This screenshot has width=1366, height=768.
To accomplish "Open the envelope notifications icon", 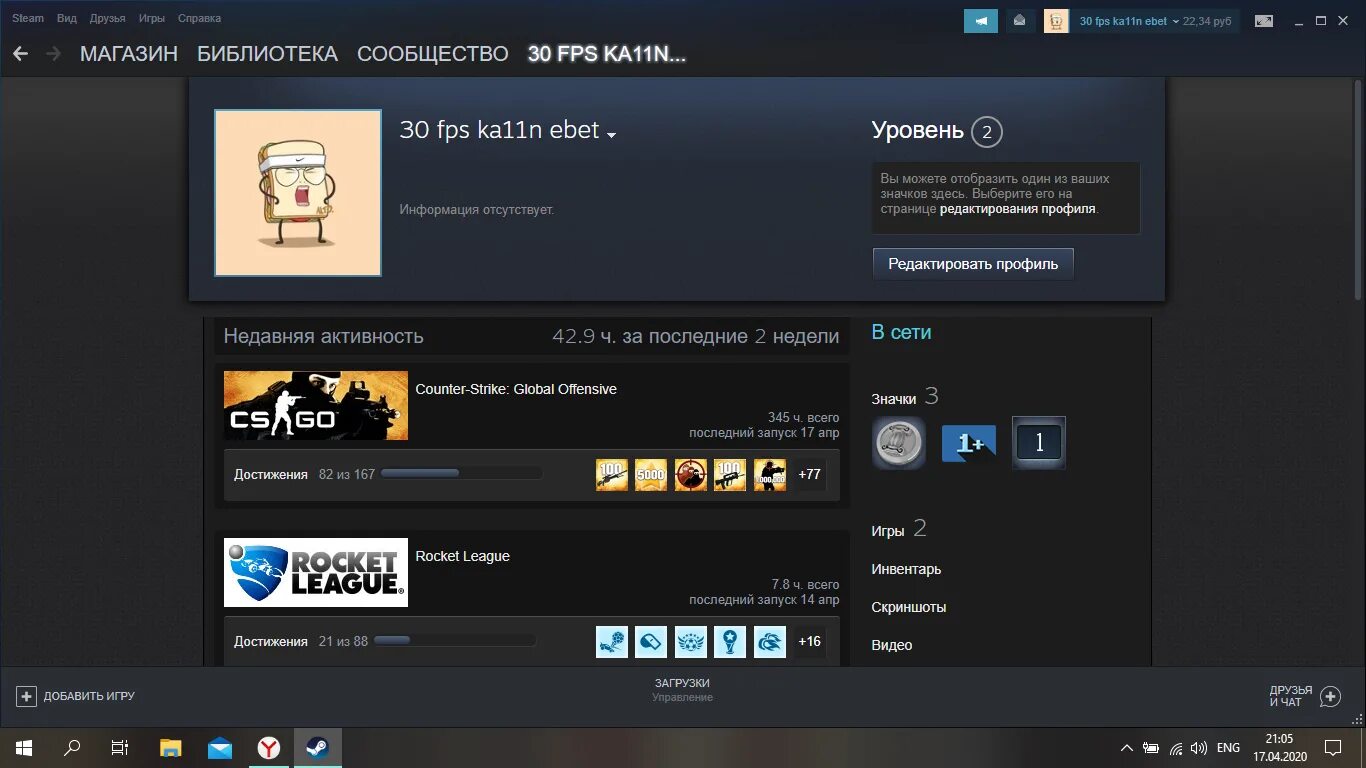I will coord(1019,20).
